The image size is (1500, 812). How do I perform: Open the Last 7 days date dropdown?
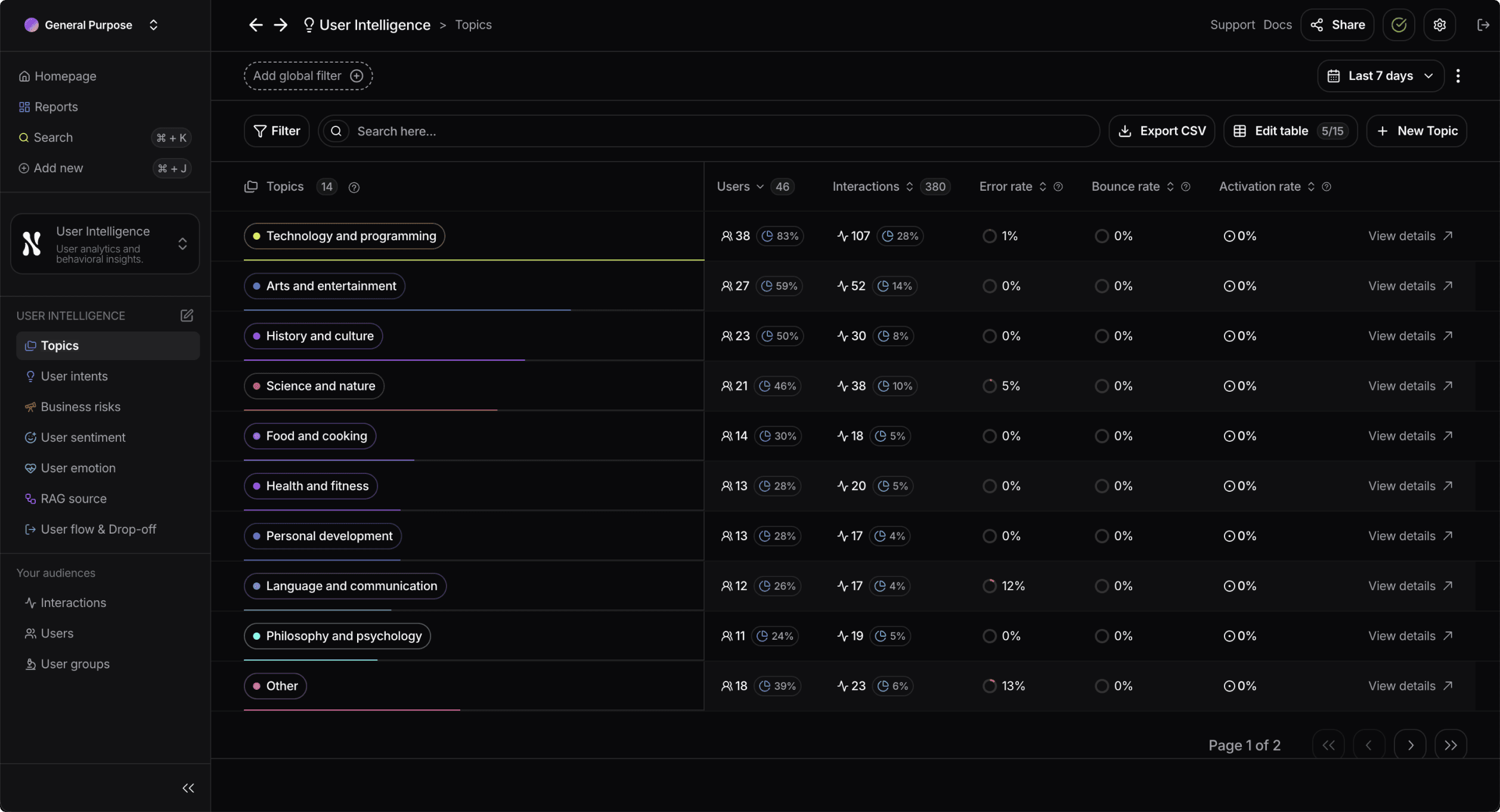(1380, 76)
